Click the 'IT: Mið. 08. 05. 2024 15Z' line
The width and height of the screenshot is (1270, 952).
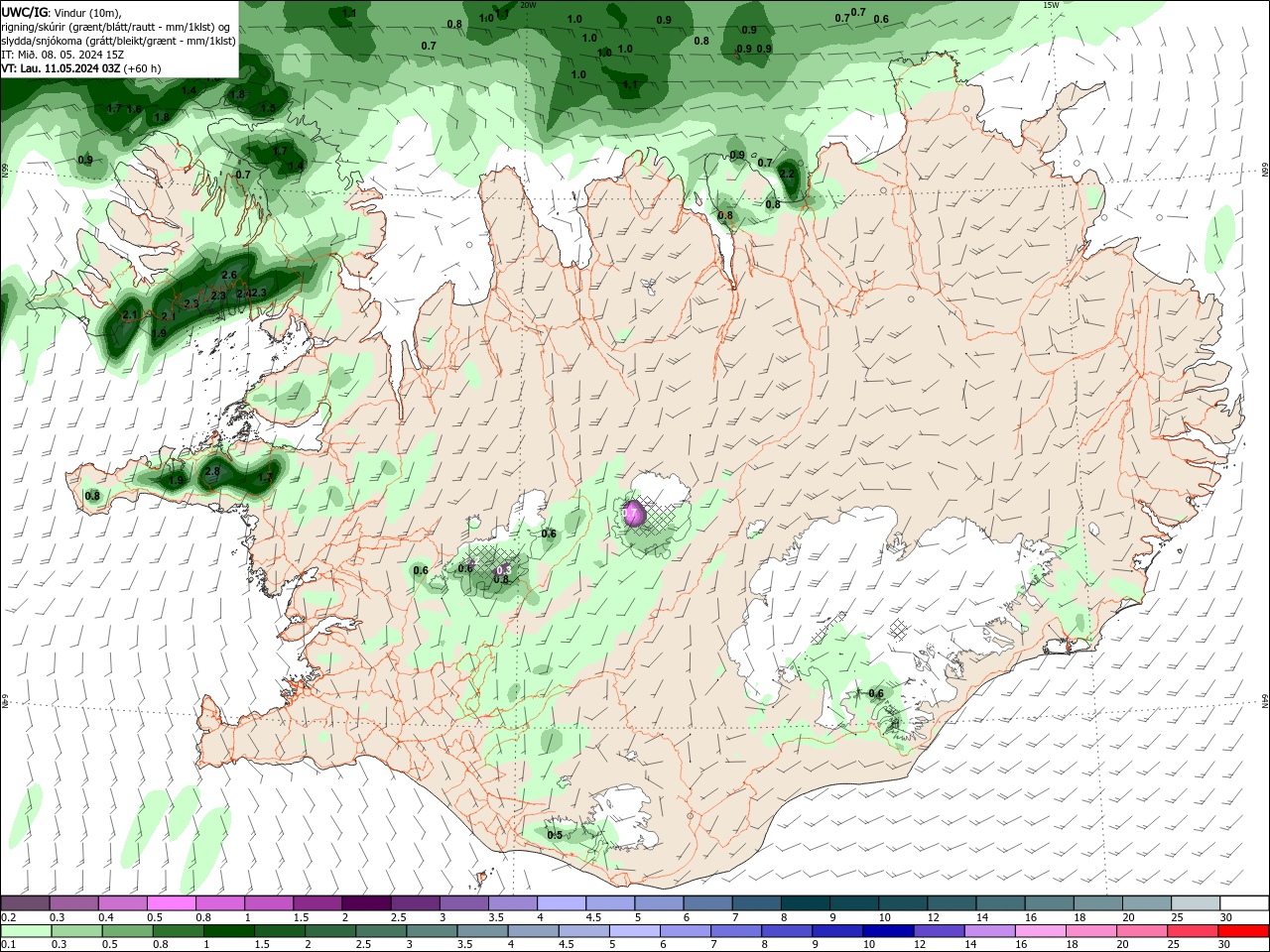[63, 55]
